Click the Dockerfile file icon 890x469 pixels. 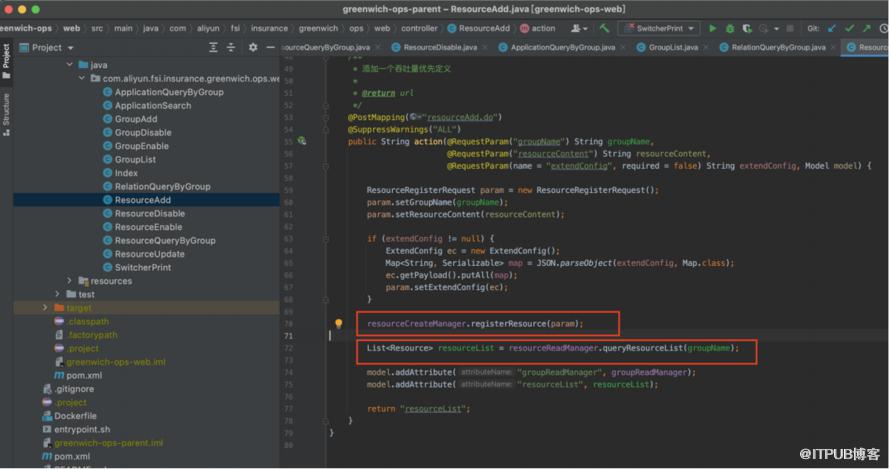click(x=48, y=416)
